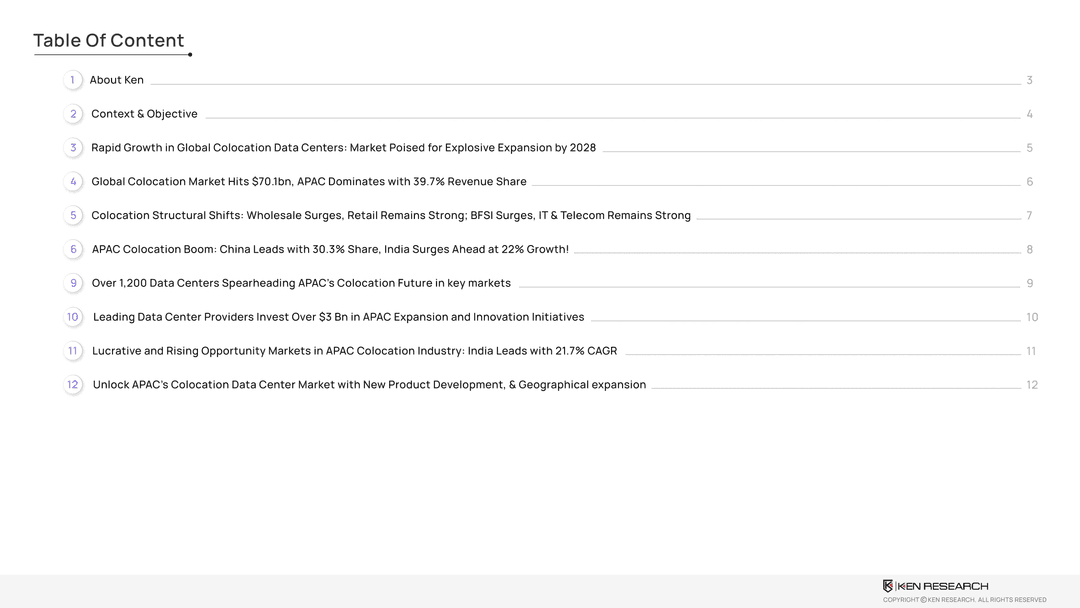Select the circled number 5 badge beside Colocation Structural Shifts
Image resolution: width=1080 pixels, height=608 pixels.
73,216
